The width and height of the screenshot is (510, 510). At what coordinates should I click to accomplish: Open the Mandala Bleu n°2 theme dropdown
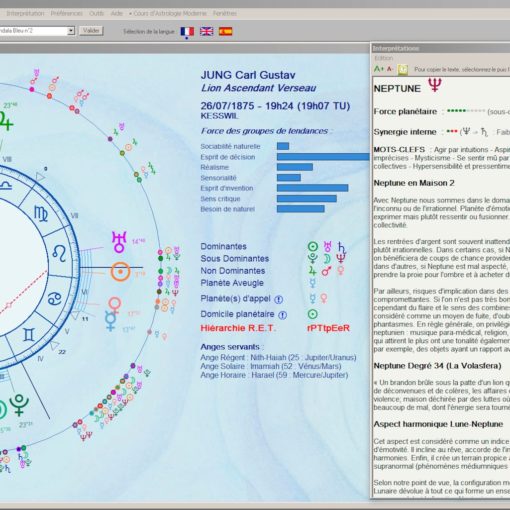[71, 31]
